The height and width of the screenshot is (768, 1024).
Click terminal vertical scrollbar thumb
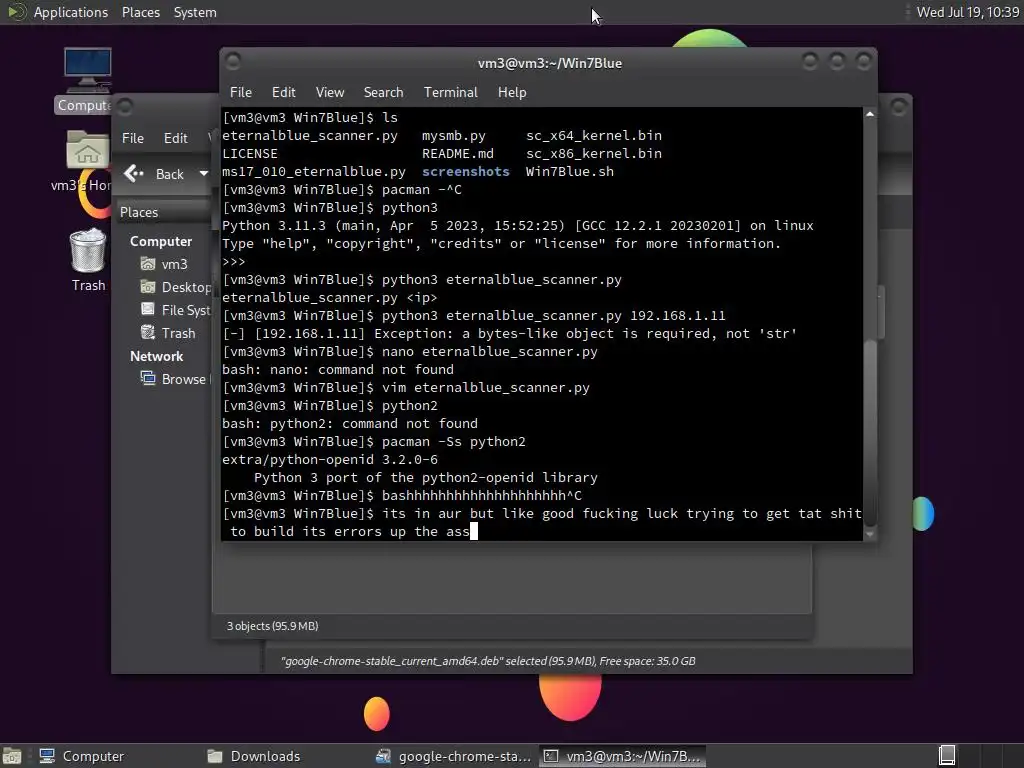(x=870, y=431)
